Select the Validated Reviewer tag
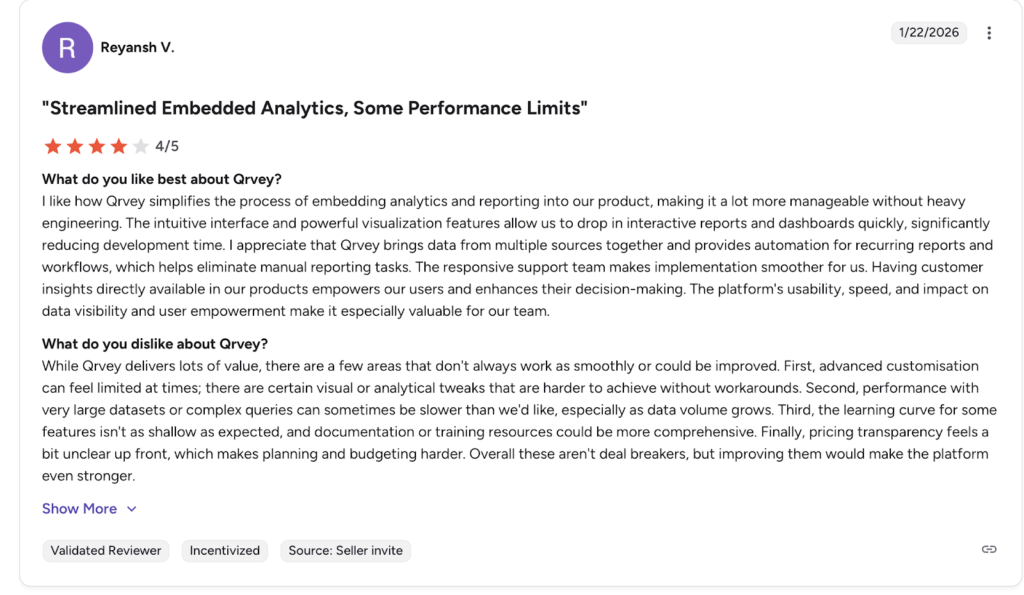The height and width of the screenshot is (595, 1024). 106,550
